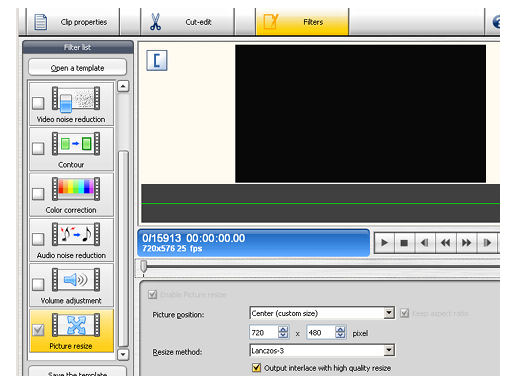
Task: Click the Stop button
Action: click(404, 243)
